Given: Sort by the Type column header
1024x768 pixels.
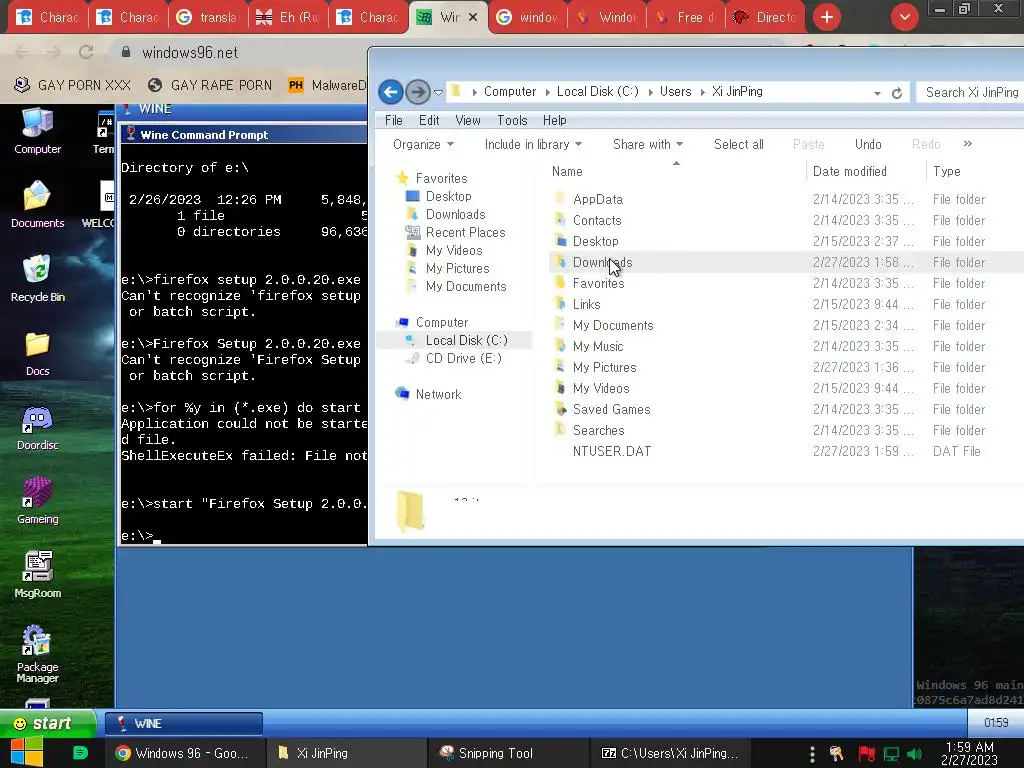Looking at the screenshot, I should pyautogui.click(x=946, y=171).
